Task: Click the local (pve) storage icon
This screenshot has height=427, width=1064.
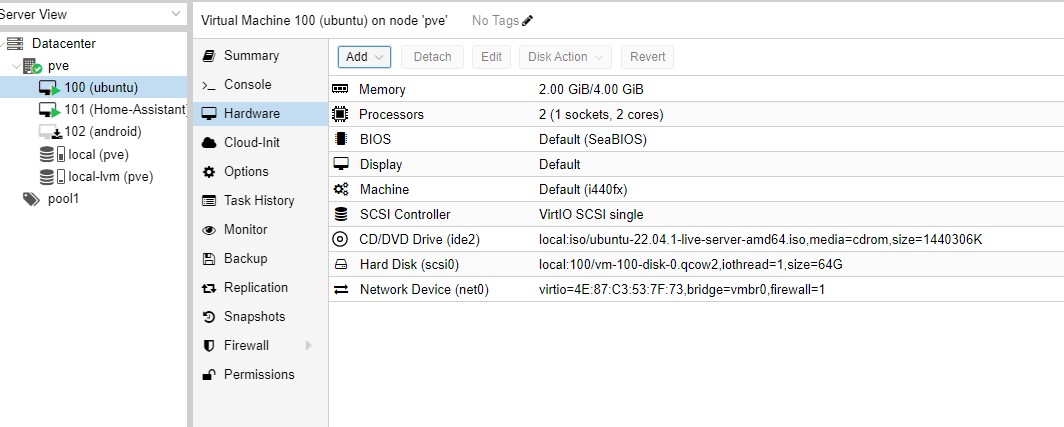Action: pyautogui.click(x=47, y=154)
